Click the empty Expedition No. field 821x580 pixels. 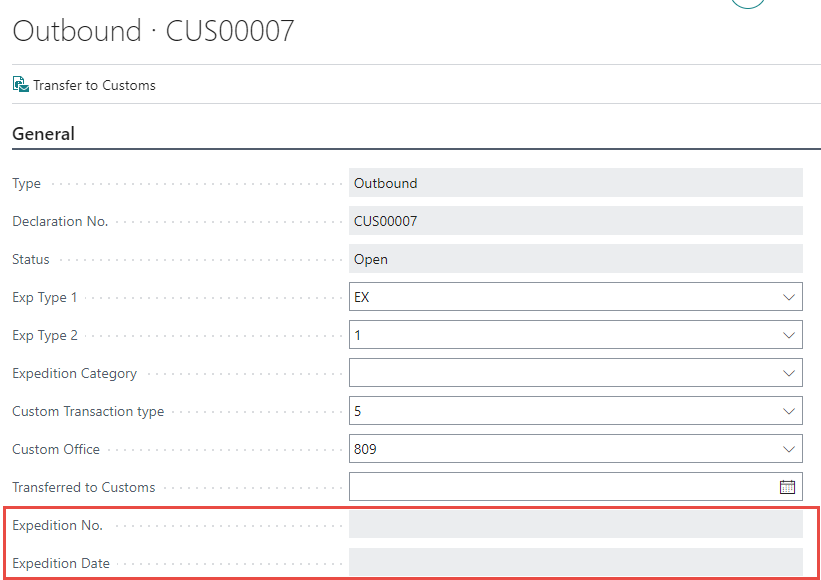[x=575, y=525]
